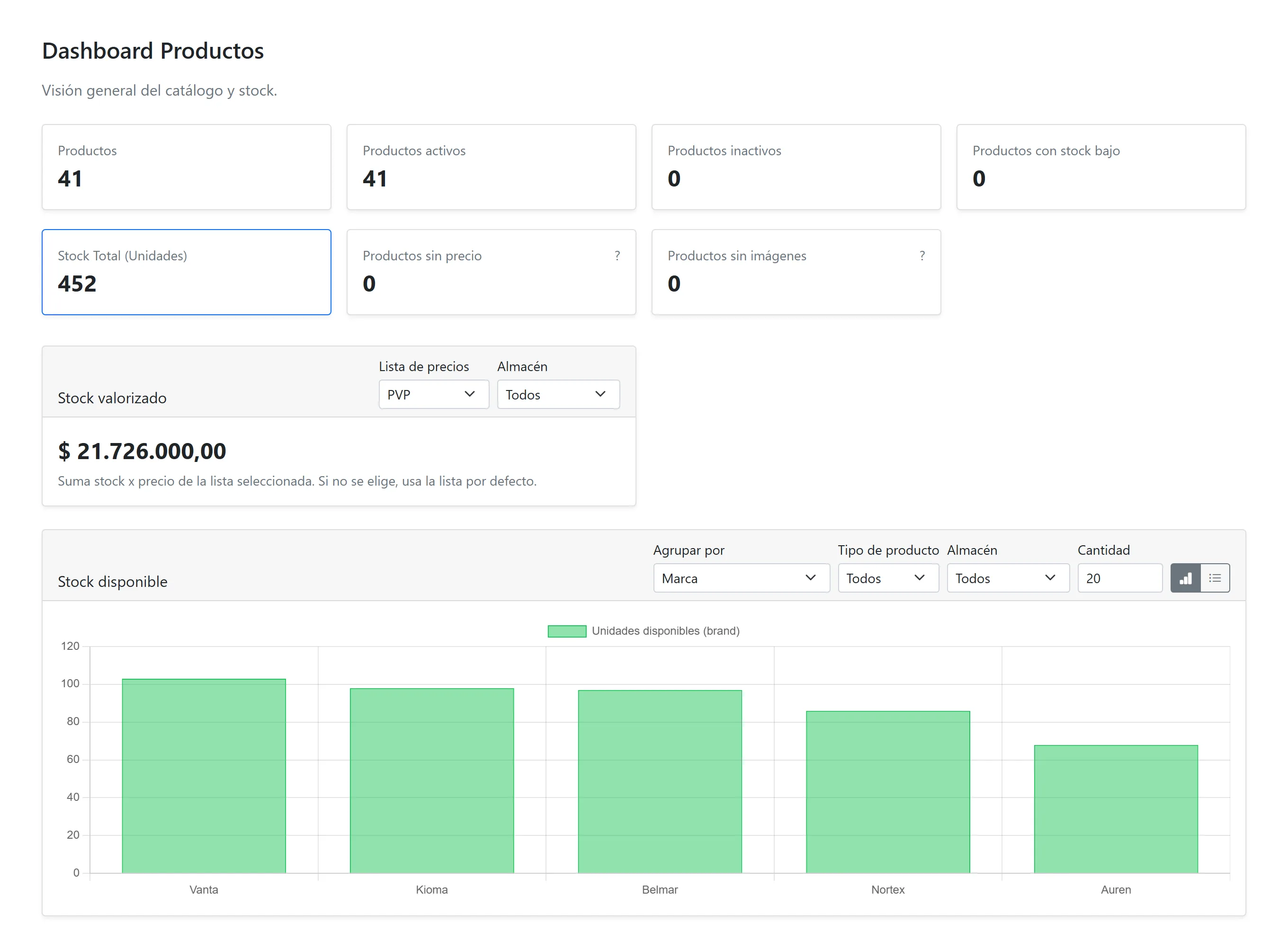Click the Auren axis label

tap(1116, 889)
